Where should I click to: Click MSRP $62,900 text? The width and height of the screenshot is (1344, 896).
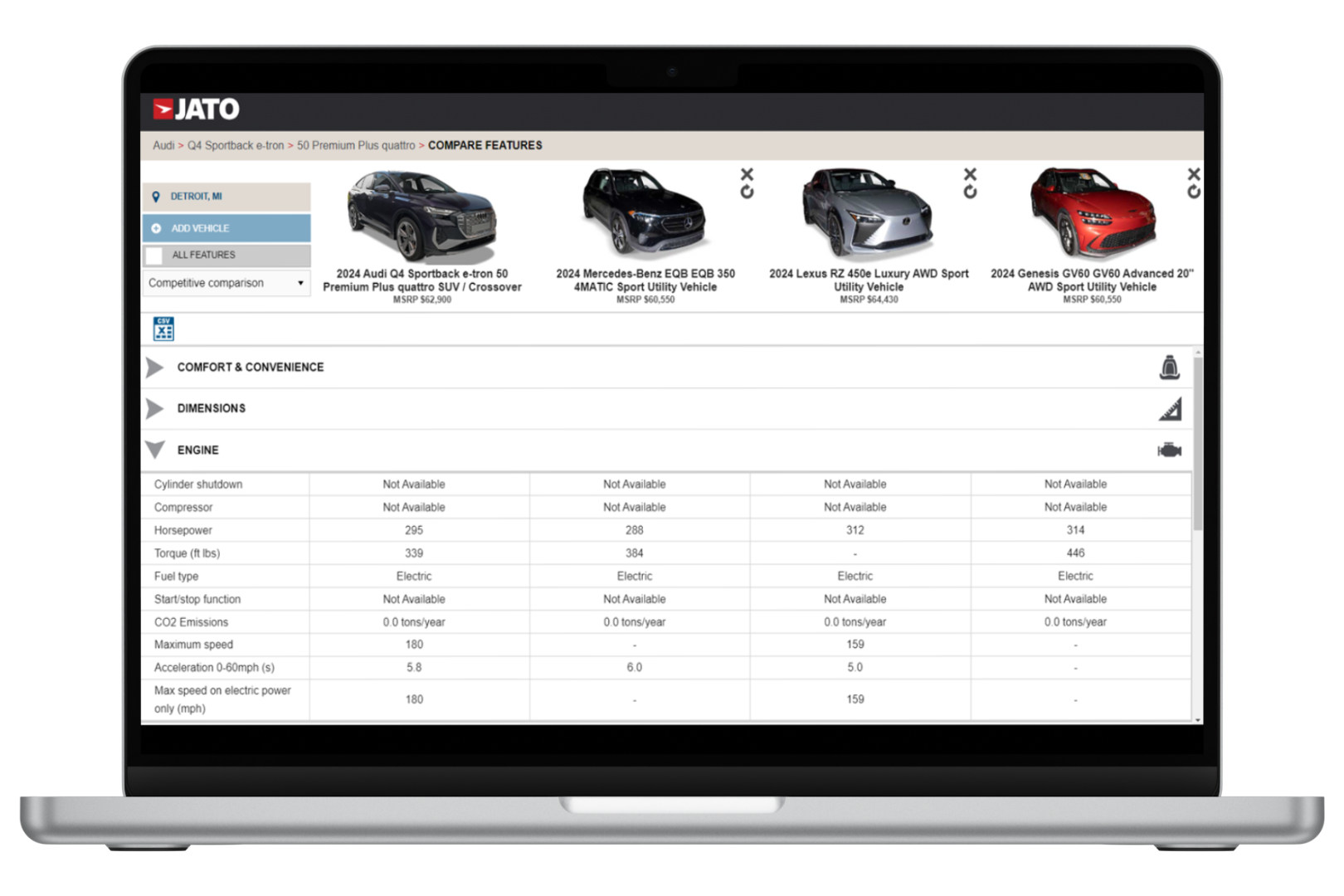(x=422, y=299)
